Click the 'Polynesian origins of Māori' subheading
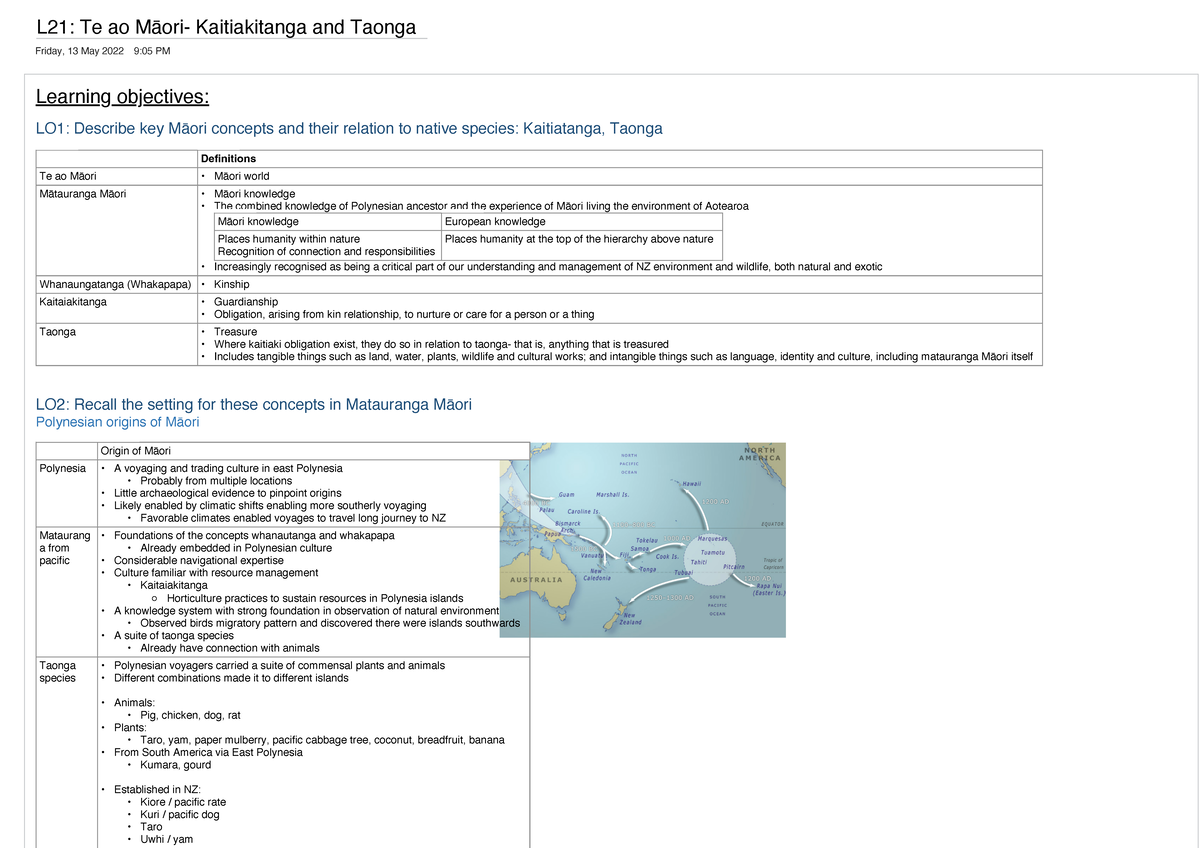 (x=117, y=423)
